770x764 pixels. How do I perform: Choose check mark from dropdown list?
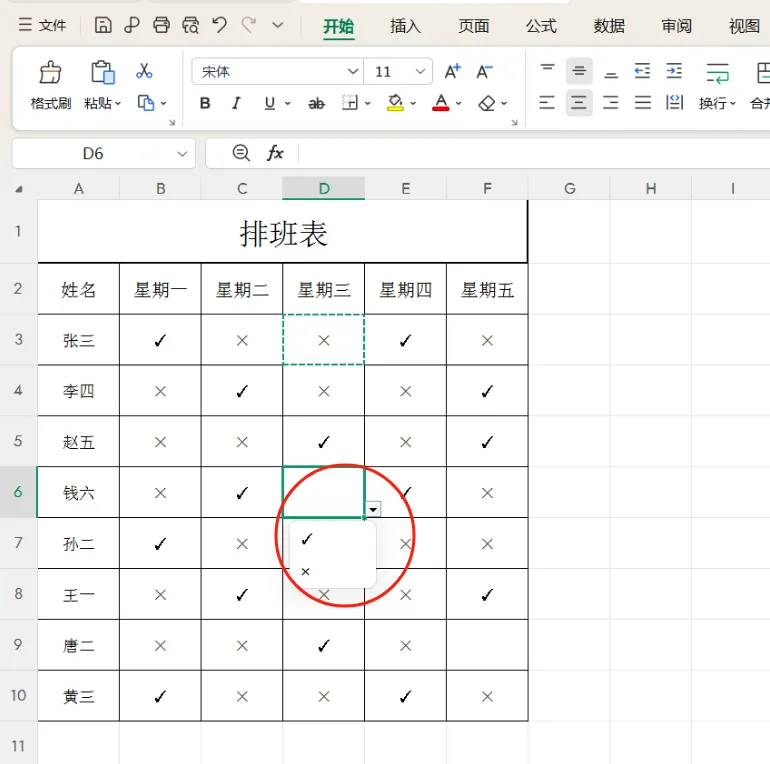point(333,539)
